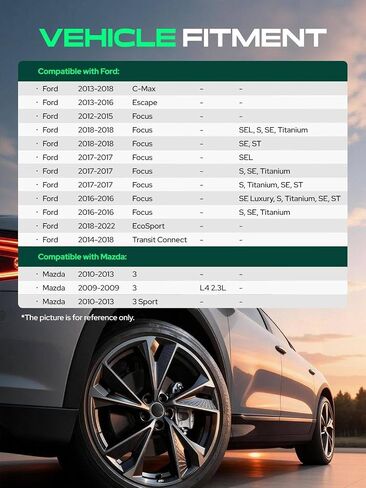Viewport: 366px width, 488px height.
Task: Click the standalone 'SEL' trim cell
Action: pyautogui.click(x=246, y=157)
